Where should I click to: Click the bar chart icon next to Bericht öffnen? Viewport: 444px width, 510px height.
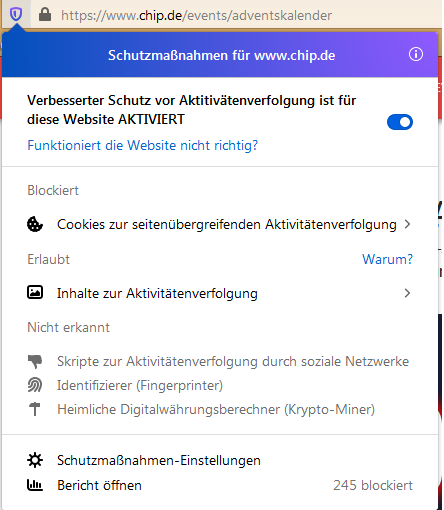coord(35,485)
